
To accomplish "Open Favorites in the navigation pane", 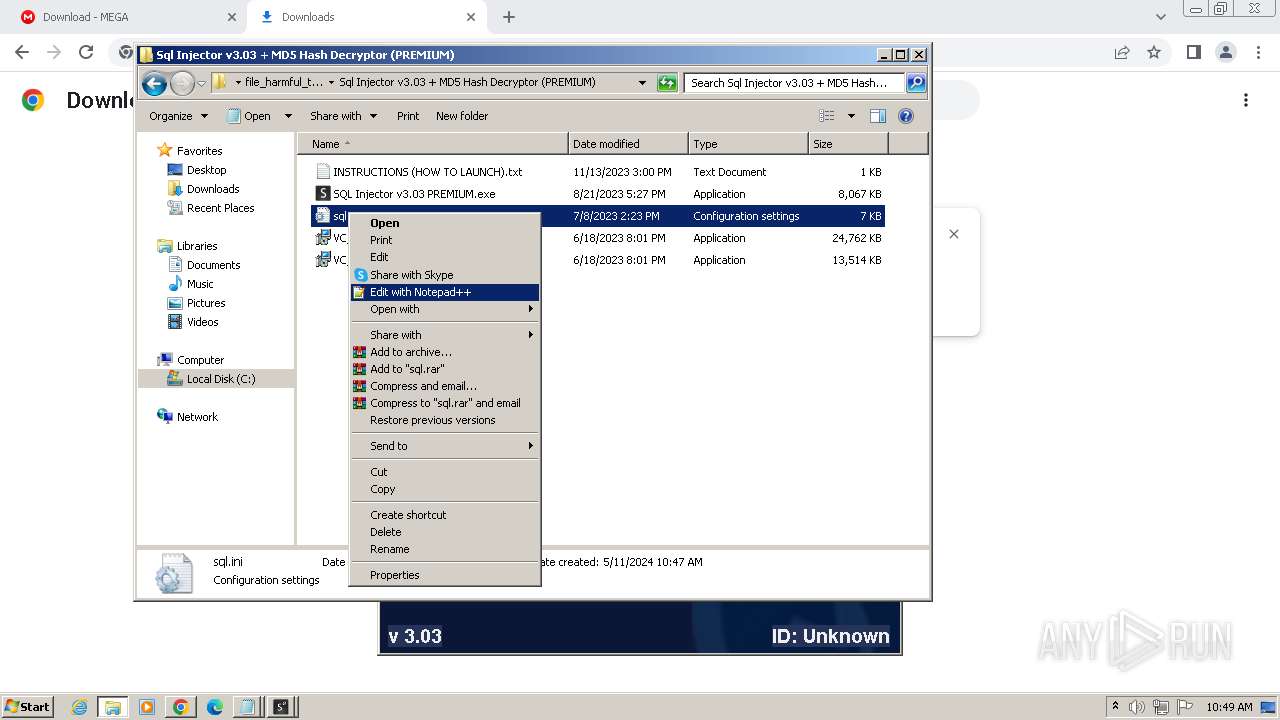I will 199,151.
